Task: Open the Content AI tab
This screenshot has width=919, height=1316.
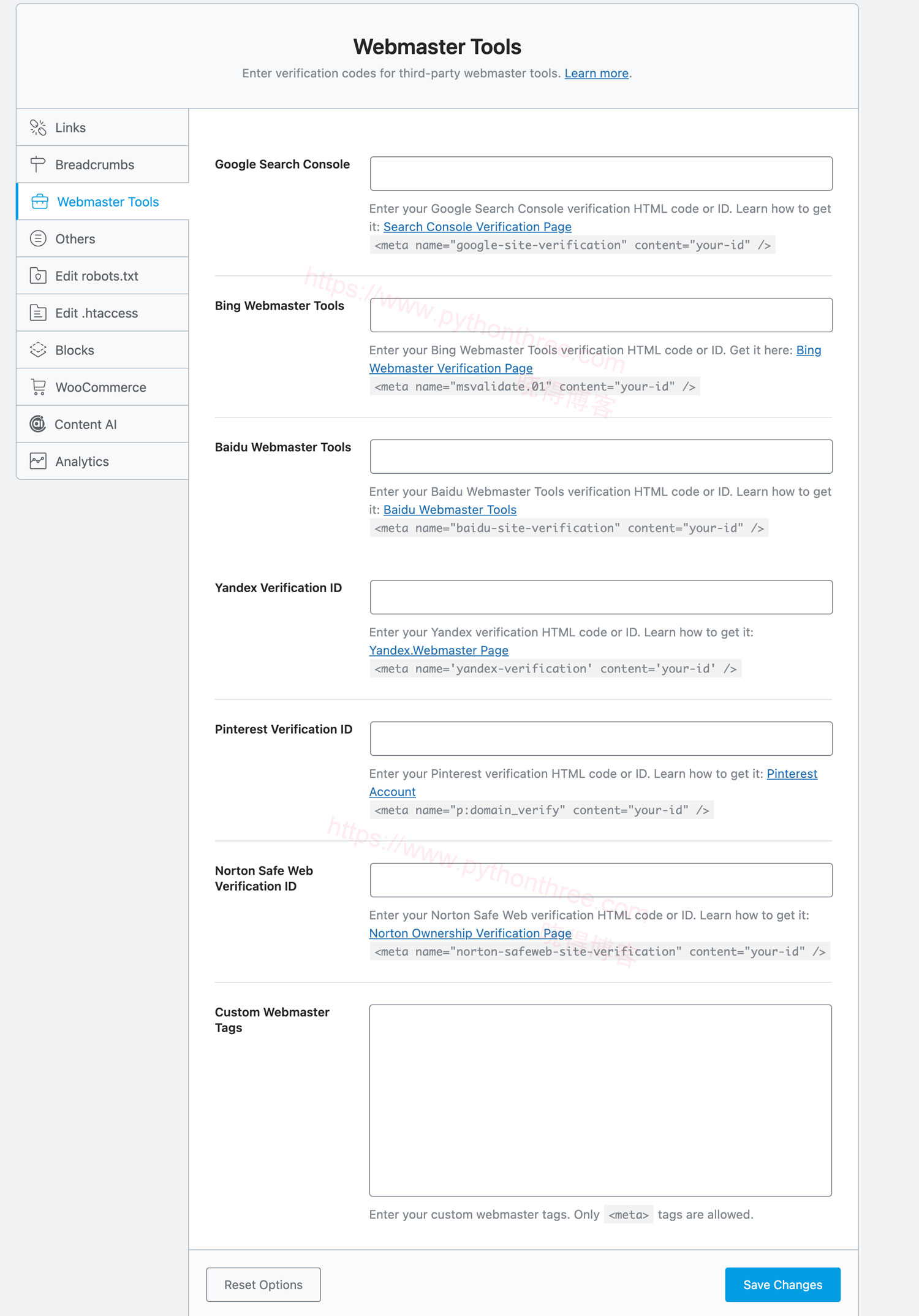Action: click(x=102, y=424)
